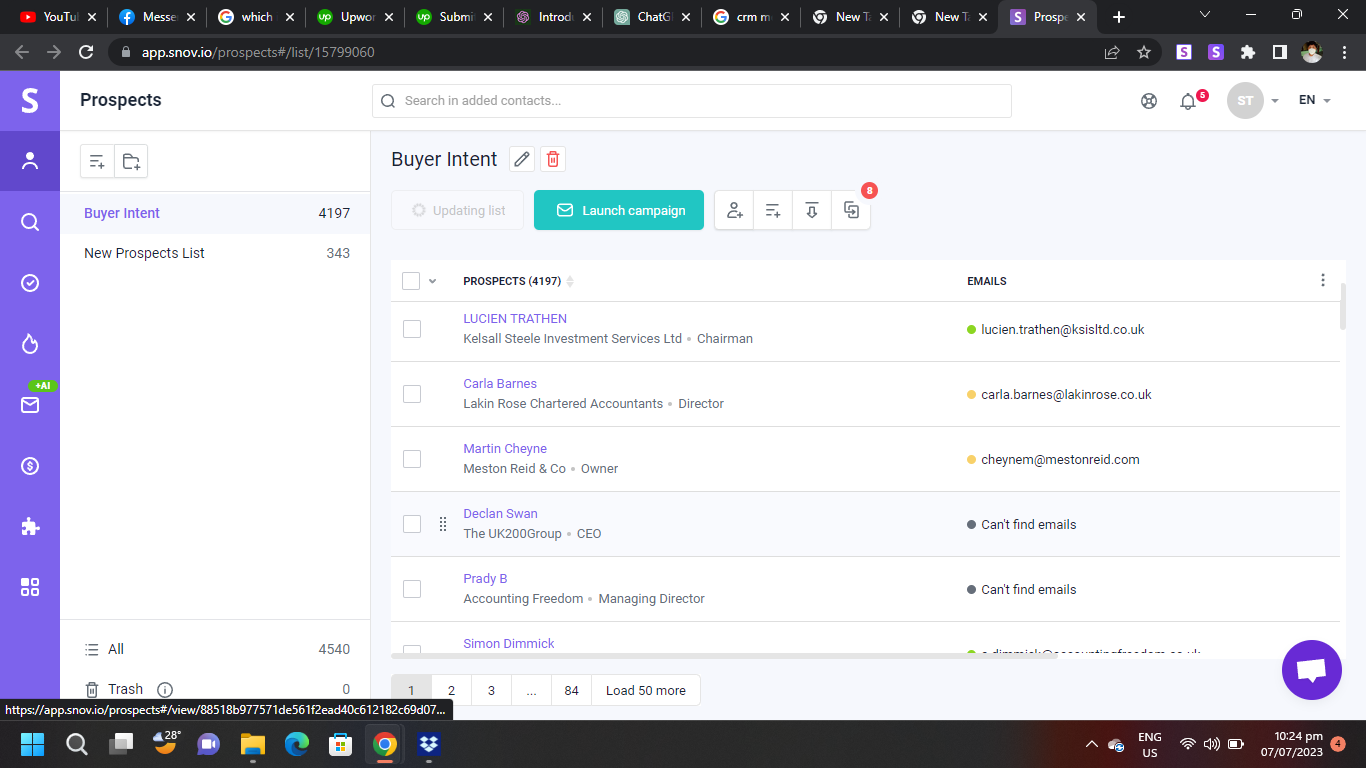The height and width of the screenshot is (768, 1366).
Task: Click the Launch campaign button
Action: 619,210
